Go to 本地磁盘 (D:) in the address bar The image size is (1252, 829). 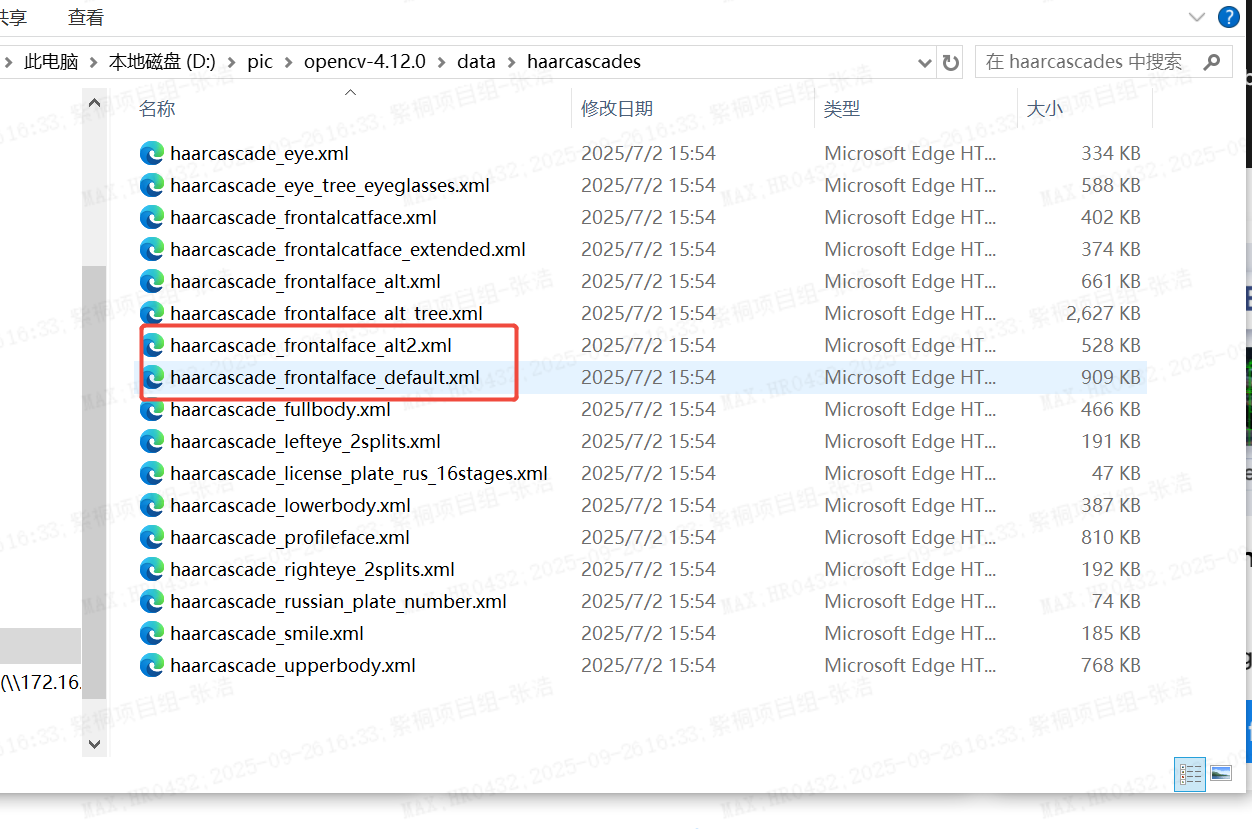[162, 62]
